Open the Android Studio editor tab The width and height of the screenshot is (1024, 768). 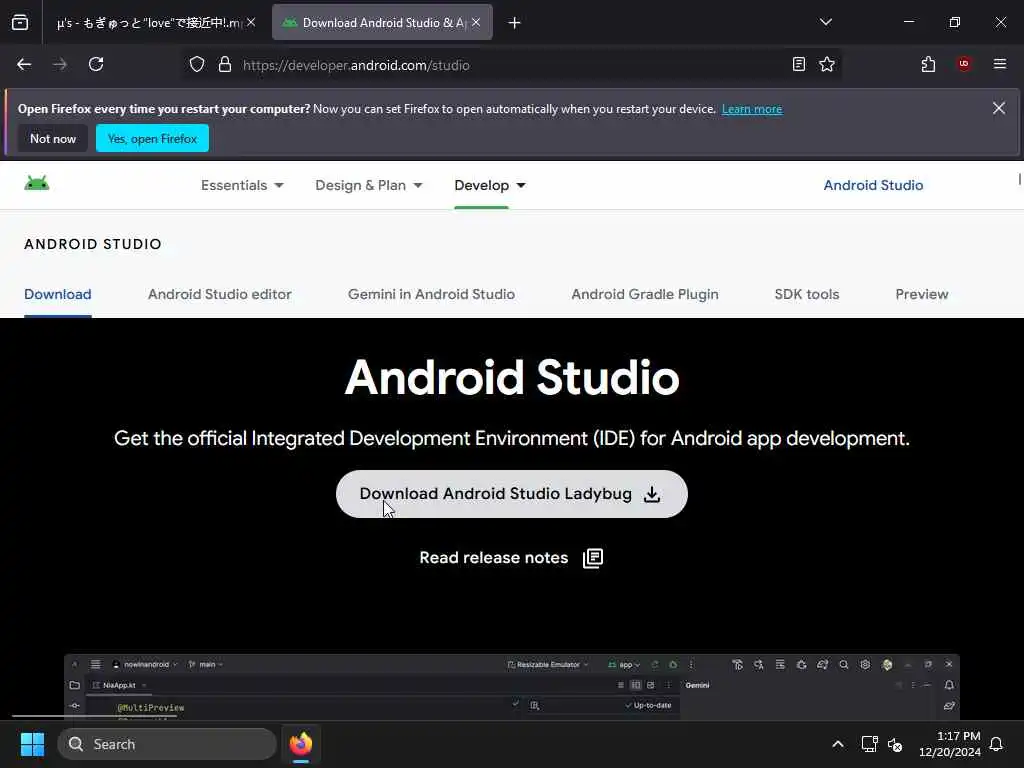(219, 295)
